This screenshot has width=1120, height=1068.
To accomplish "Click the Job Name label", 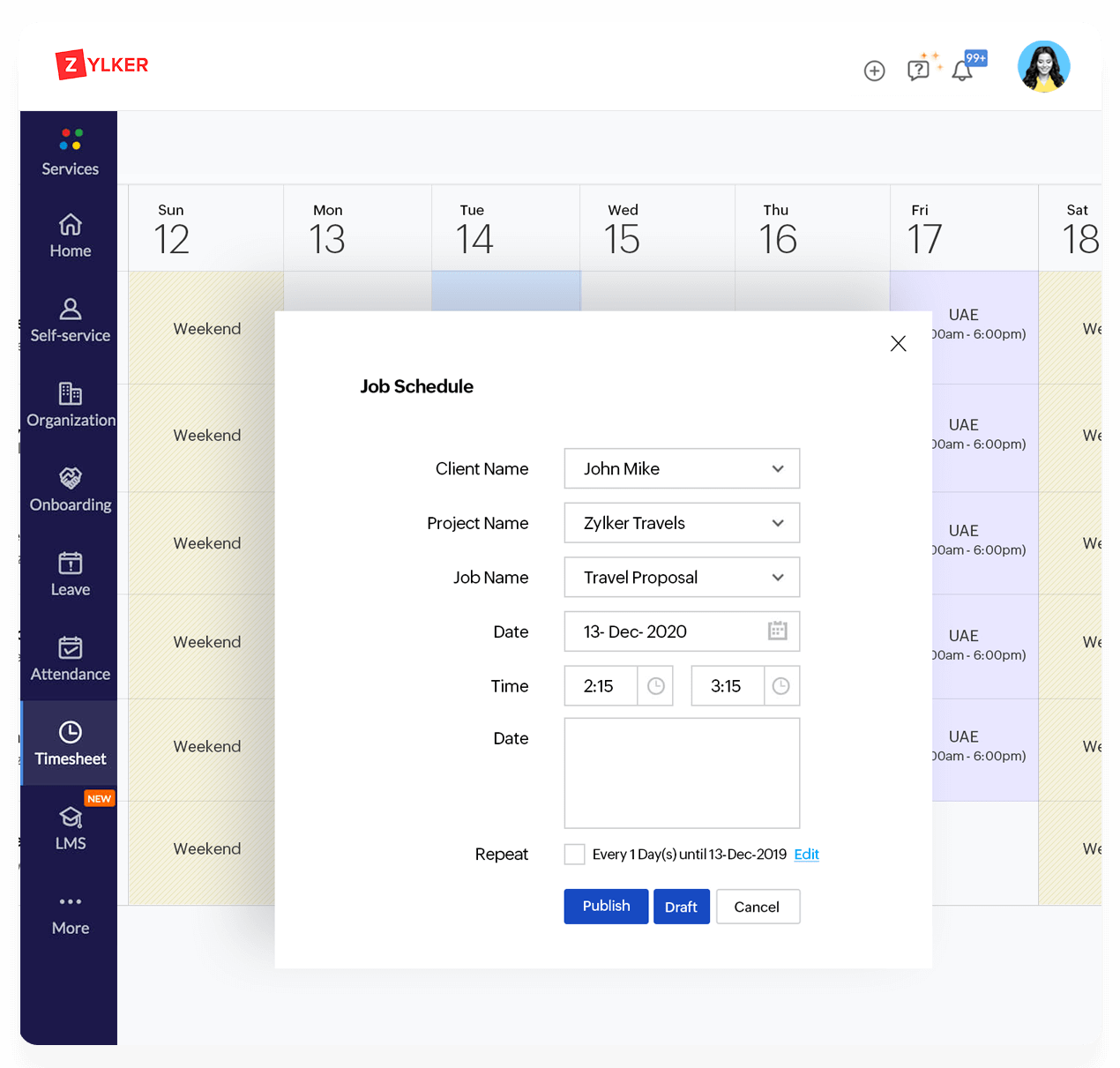I will pyautogui.click(x=490, y=578).
